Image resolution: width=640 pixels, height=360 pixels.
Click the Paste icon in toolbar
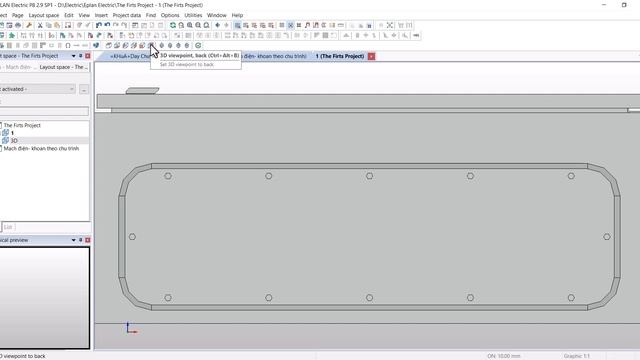tap(57, 25)
